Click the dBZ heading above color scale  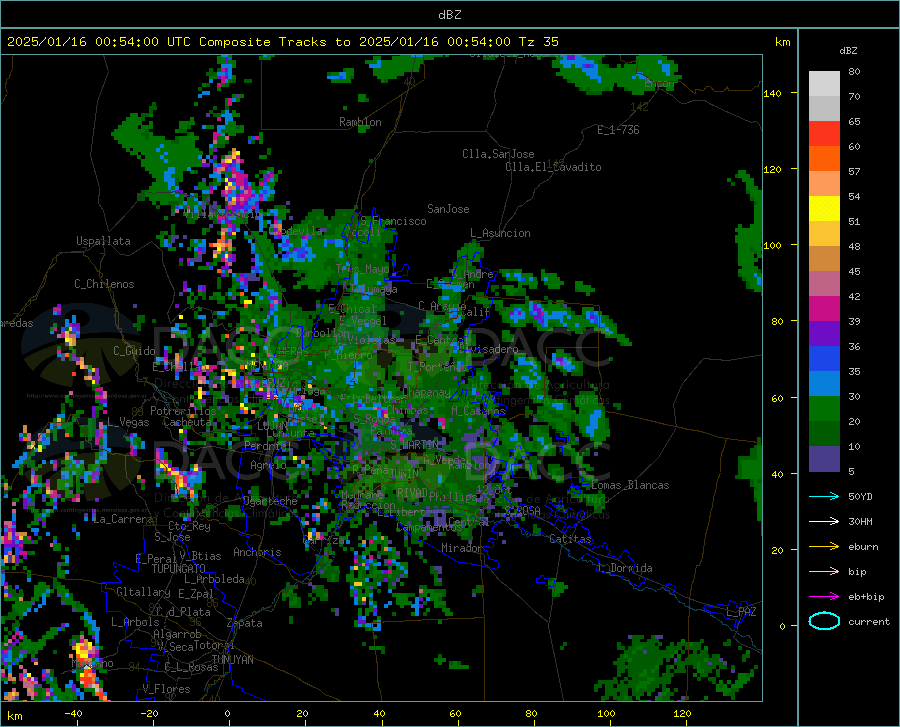[848, 50]
